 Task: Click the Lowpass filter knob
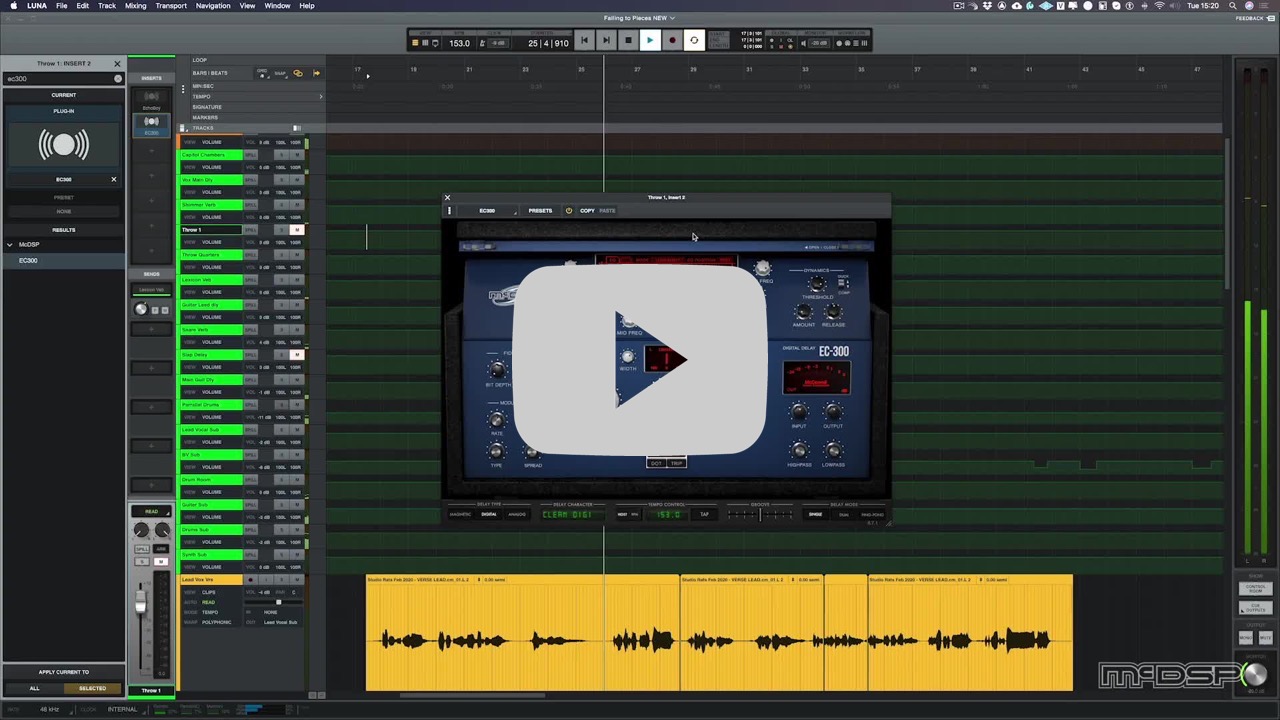pyautogui.click(x=832, y=451)
